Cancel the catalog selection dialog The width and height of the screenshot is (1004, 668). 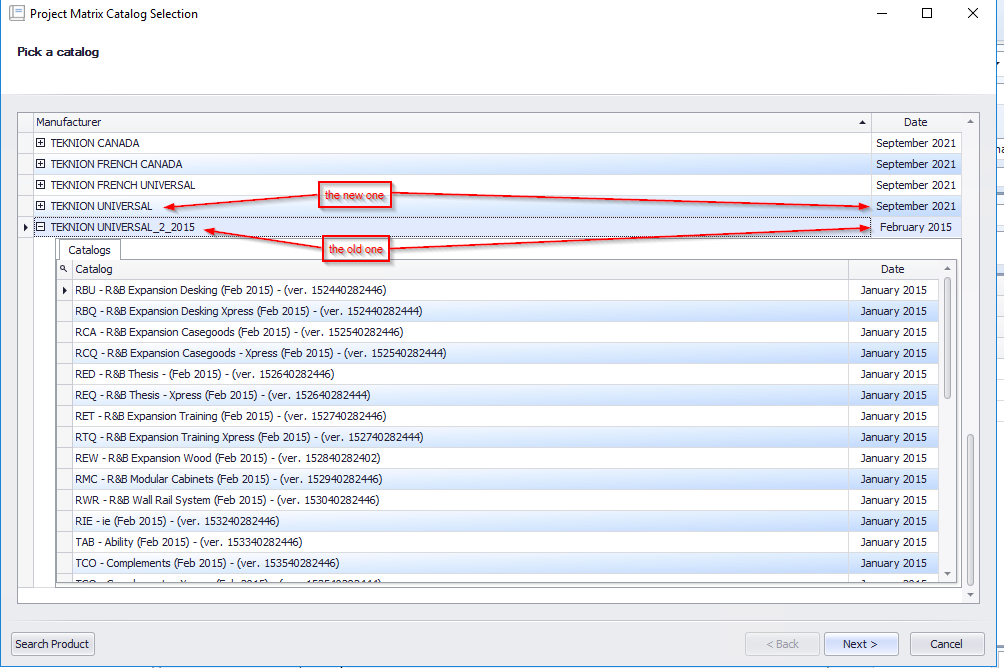tap(946, 644)
